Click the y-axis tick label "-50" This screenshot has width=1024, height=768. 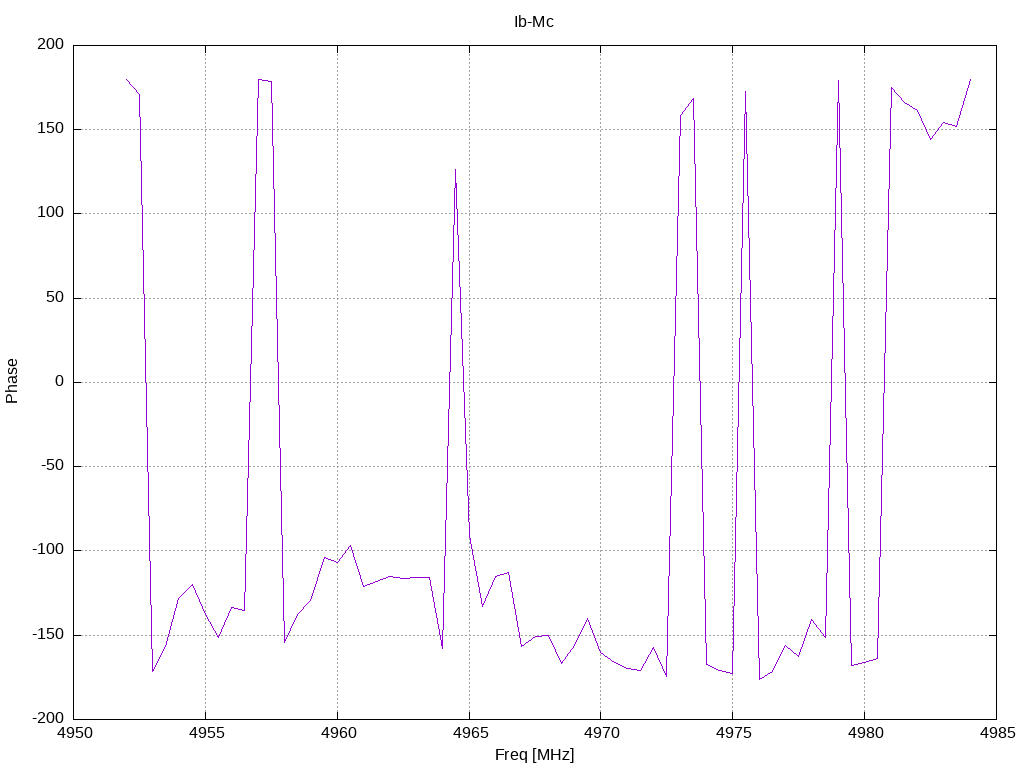click(52, 466)
